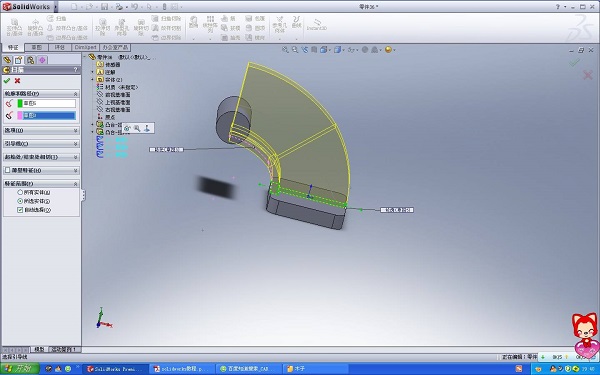600x375 pixels.
Task: Switch to the DimXpertManager panel tab
Action: point(42,60)
